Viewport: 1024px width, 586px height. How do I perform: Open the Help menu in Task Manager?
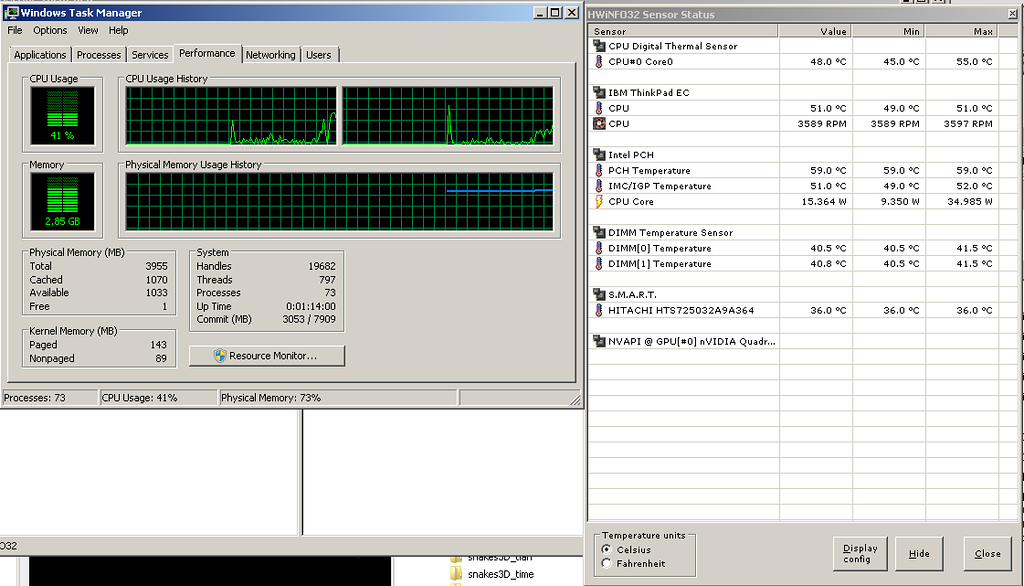point(118,30)
